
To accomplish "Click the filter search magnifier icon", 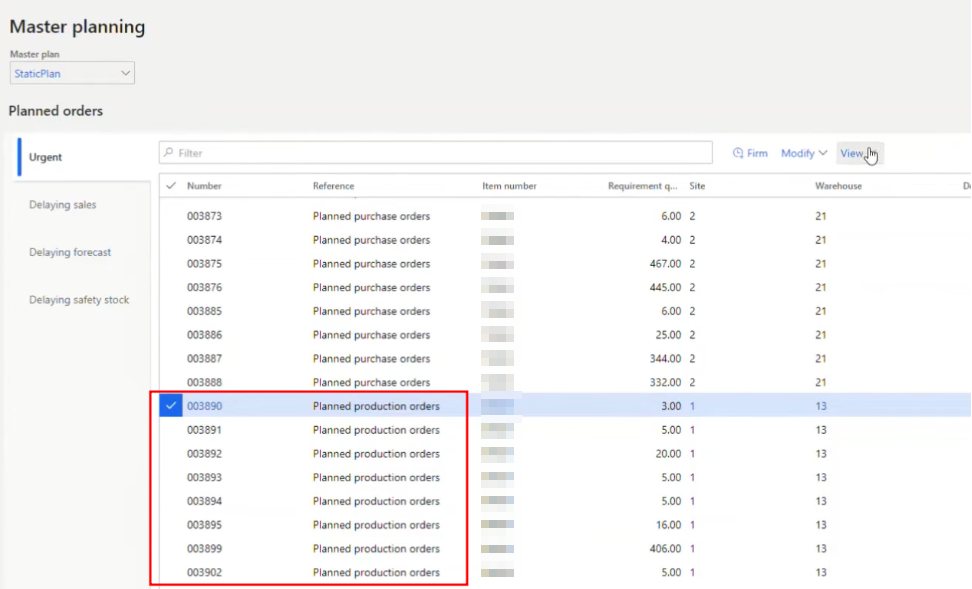I will pos(169,153).
